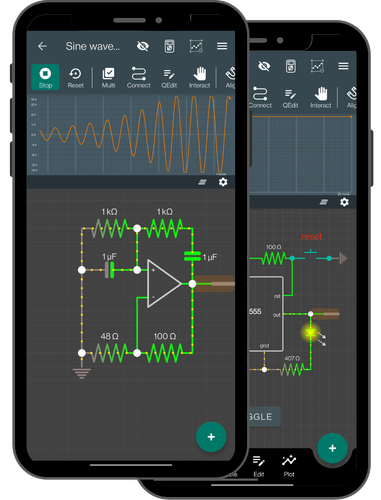The image size is (381, 500).
Task: Choose the QEdit tool on front phone
Action: (169, 78)
